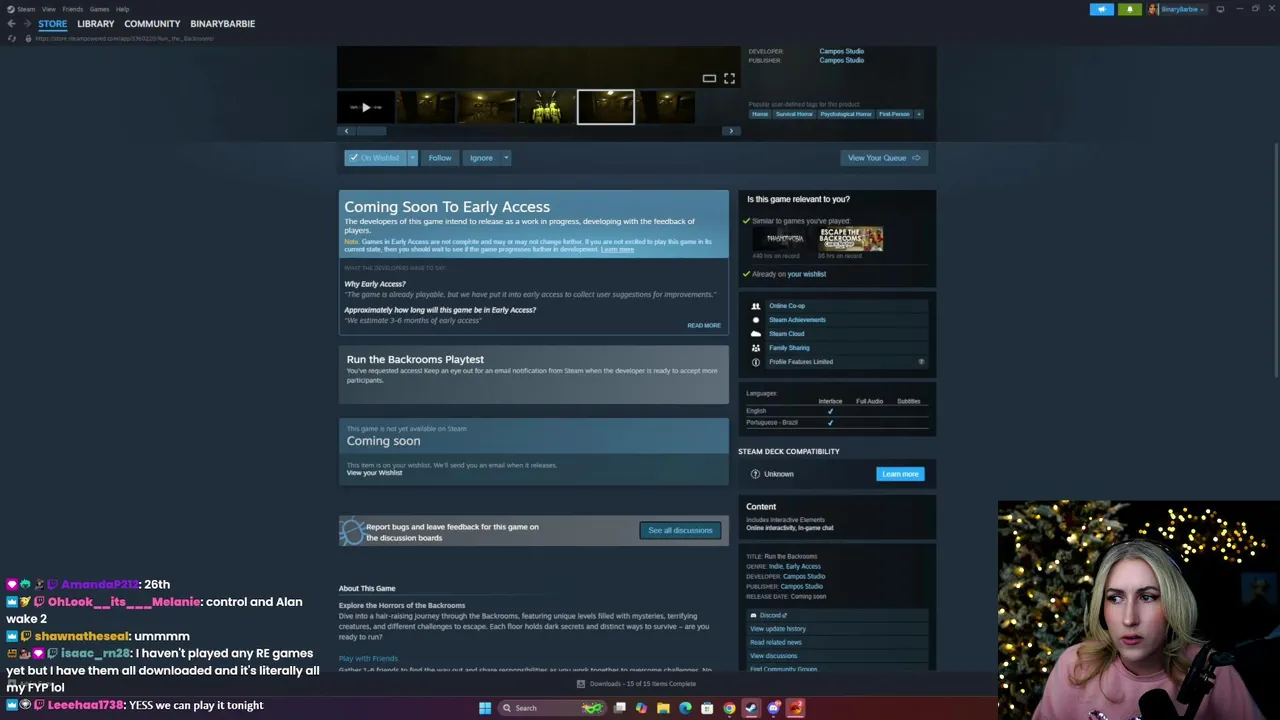Click Steam Deck Learn more button
The width and height of the screenshot is (1280, 720).
pyautogui.click(x=900, y=474)
